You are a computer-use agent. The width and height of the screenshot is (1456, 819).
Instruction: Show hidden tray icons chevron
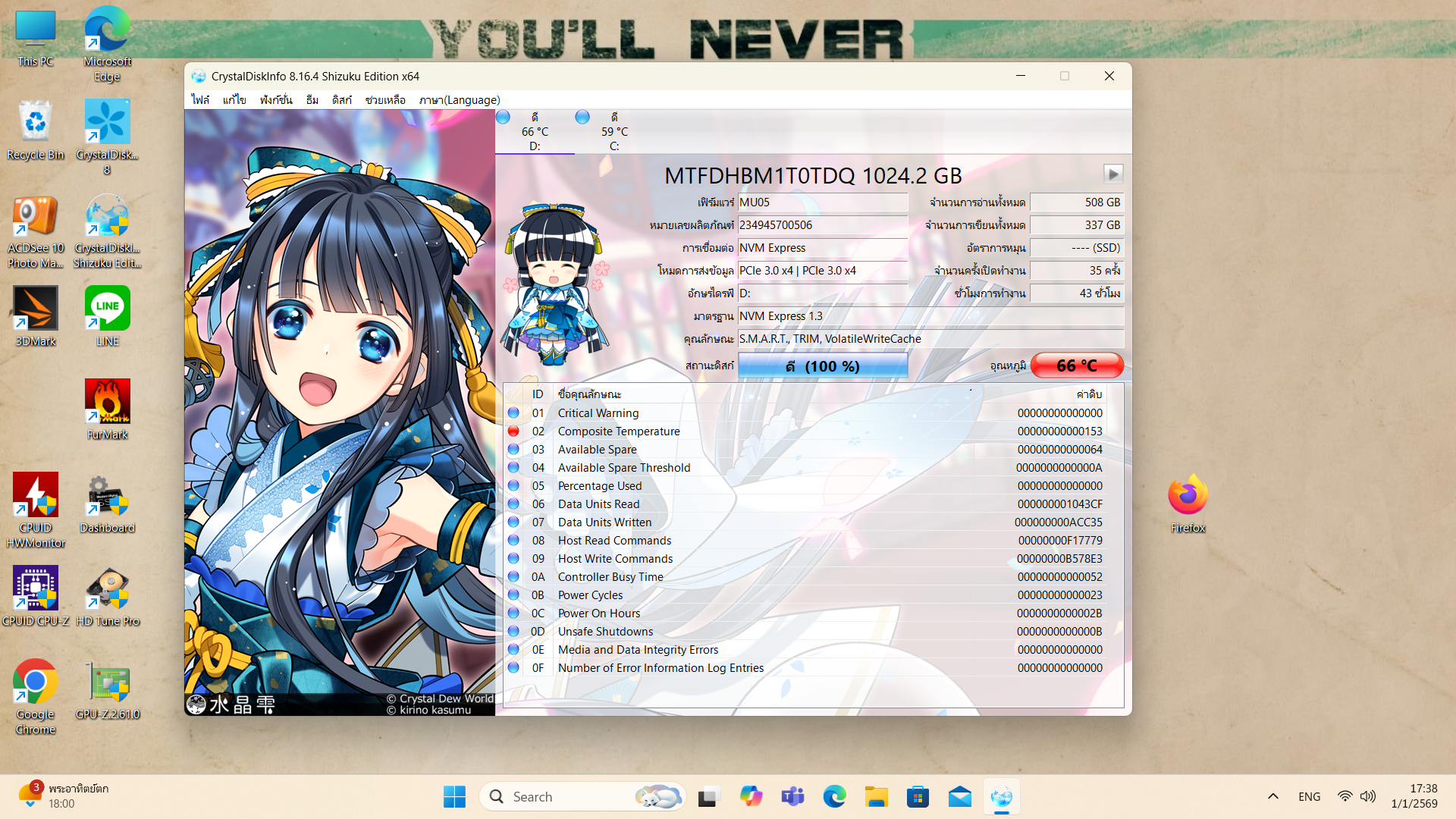(1273, 796)
